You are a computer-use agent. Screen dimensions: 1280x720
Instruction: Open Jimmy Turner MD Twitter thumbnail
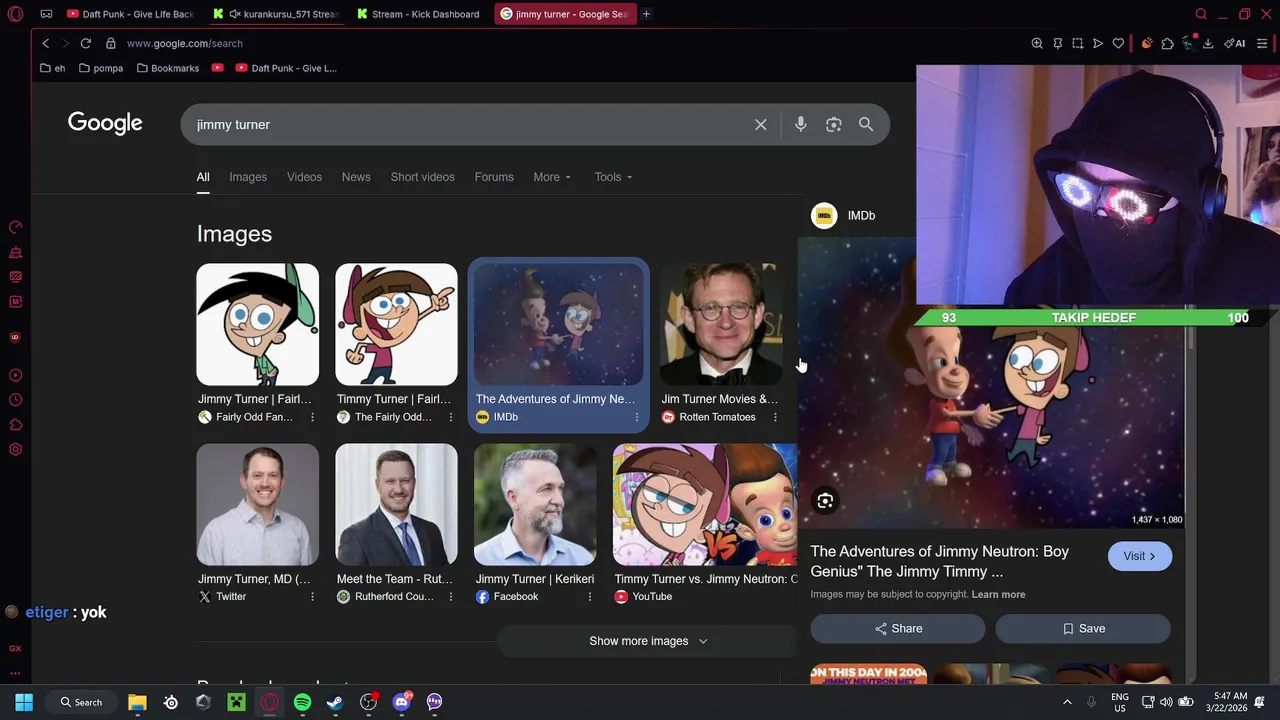click(x=258, y=505)
